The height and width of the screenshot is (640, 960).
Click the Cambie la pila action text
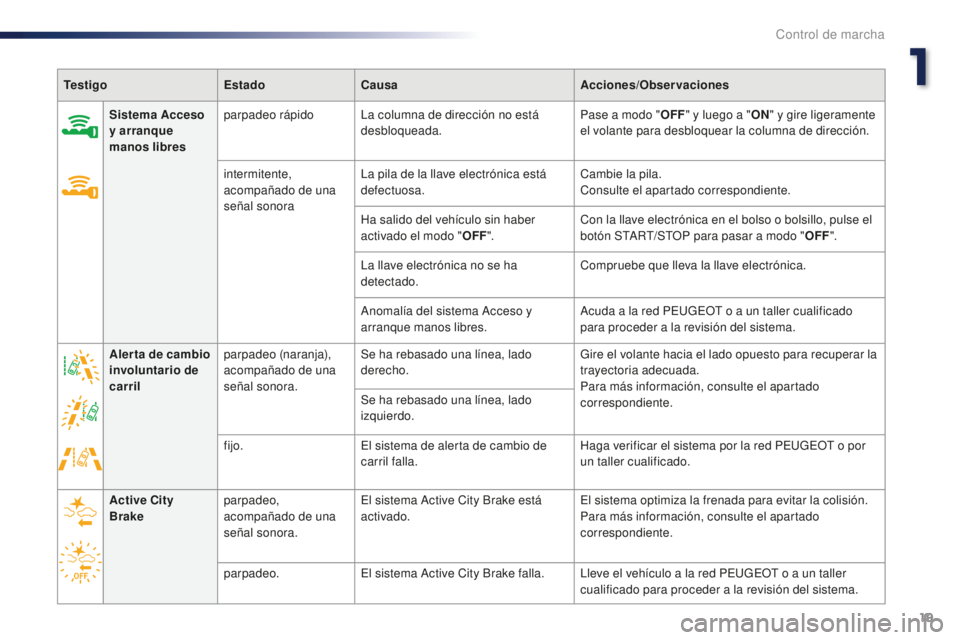pos(621,174)
